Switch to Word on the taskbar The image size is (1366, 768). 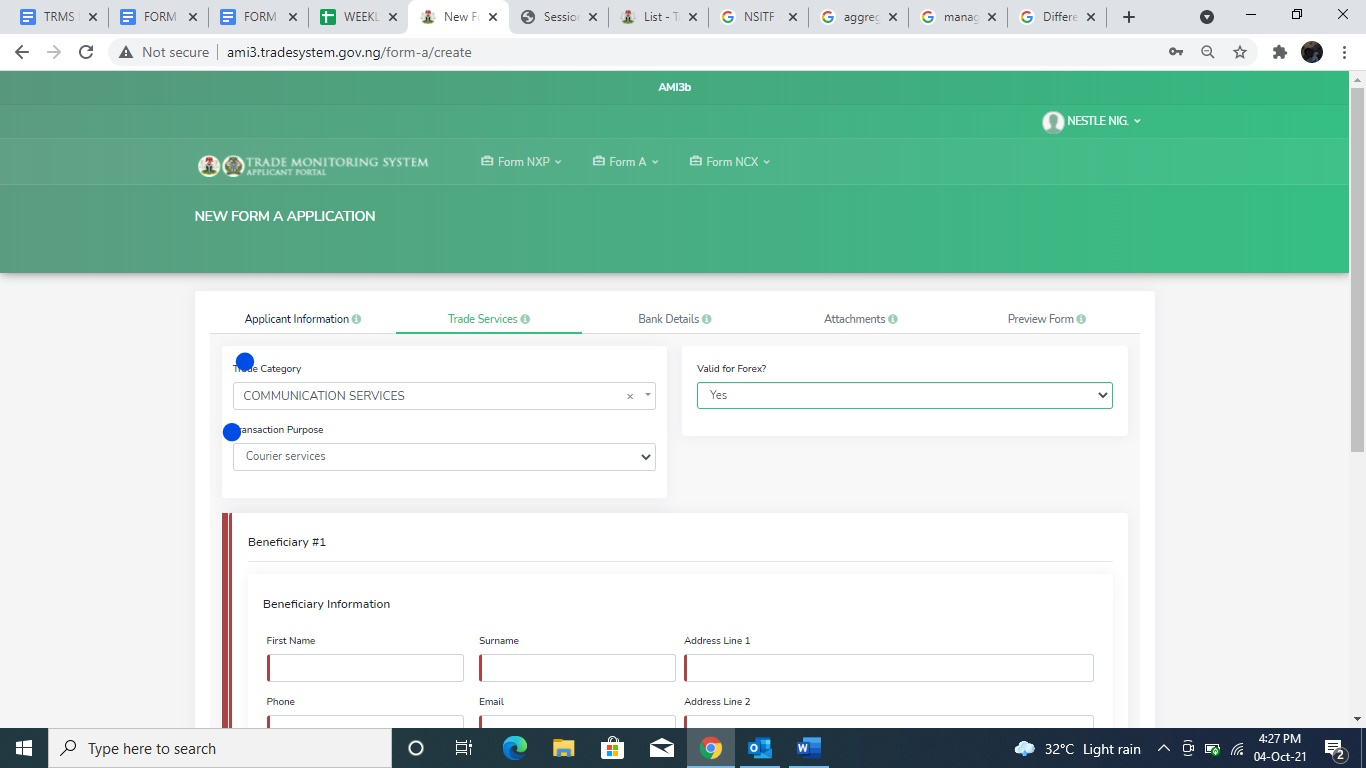809,748
